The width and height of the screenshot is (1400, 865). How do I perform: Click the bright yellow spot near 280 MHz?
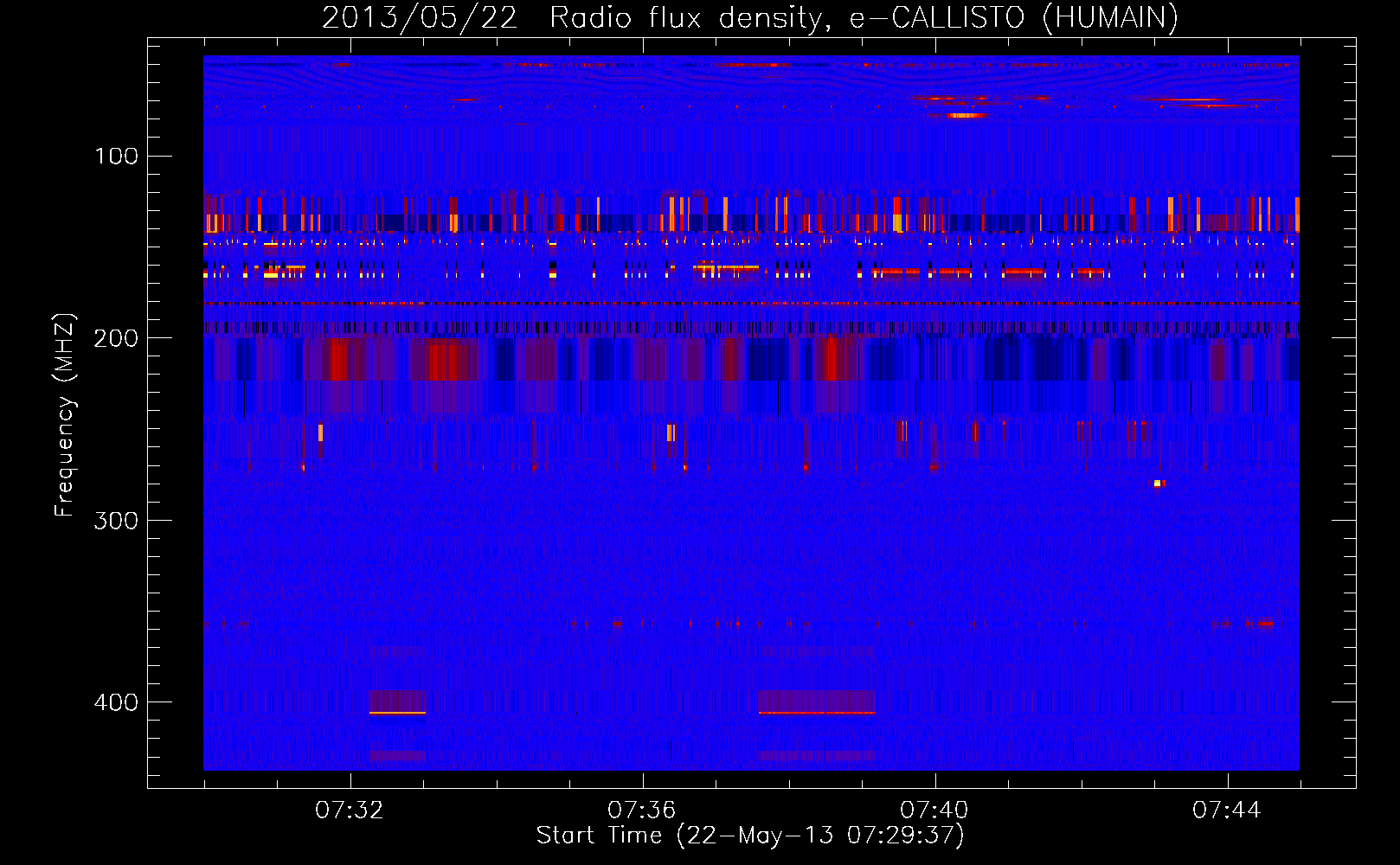click(x=1158, y=484)
